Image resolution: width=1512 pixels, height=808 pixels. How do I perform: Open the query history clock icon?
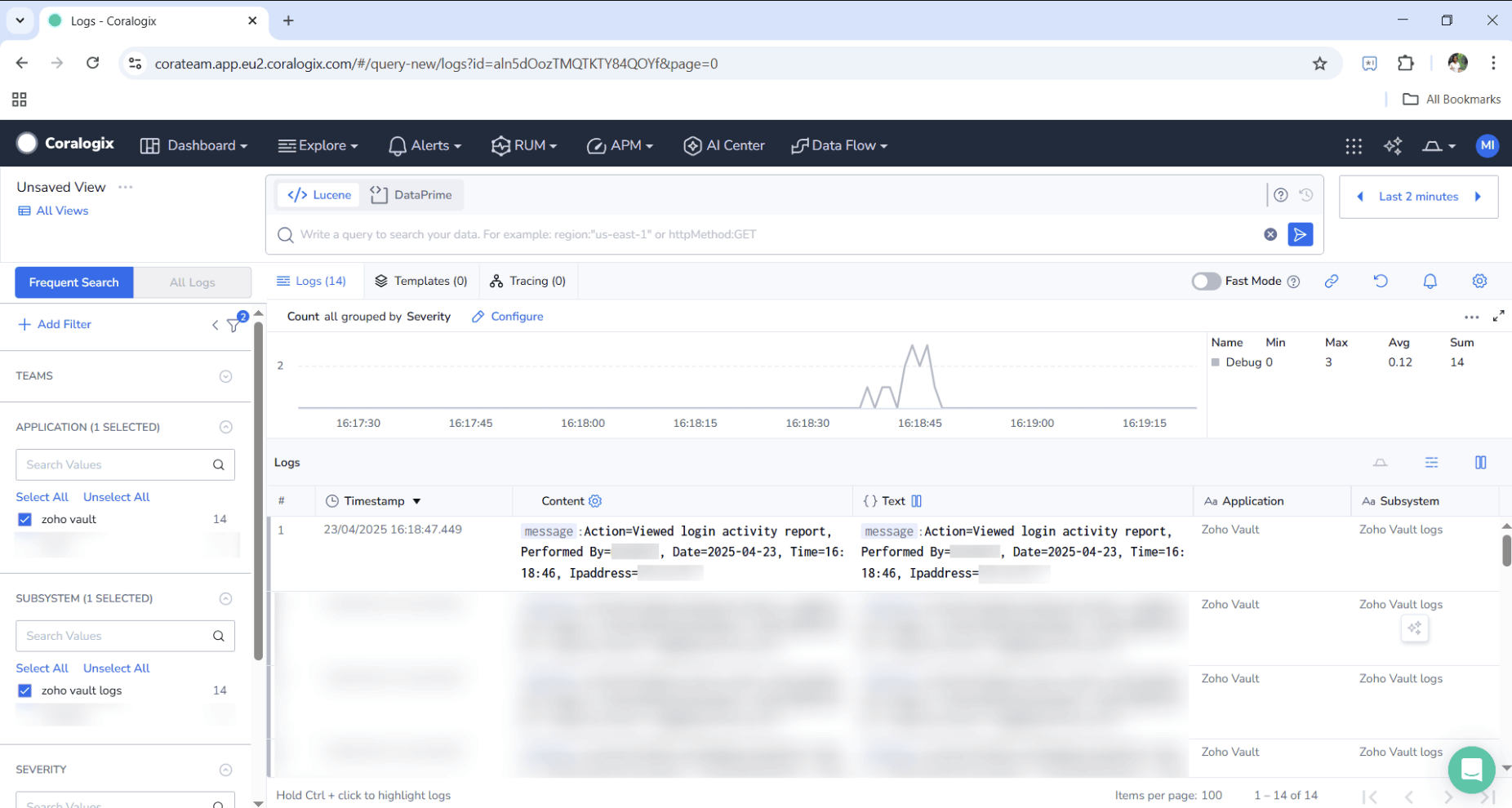1306,195
